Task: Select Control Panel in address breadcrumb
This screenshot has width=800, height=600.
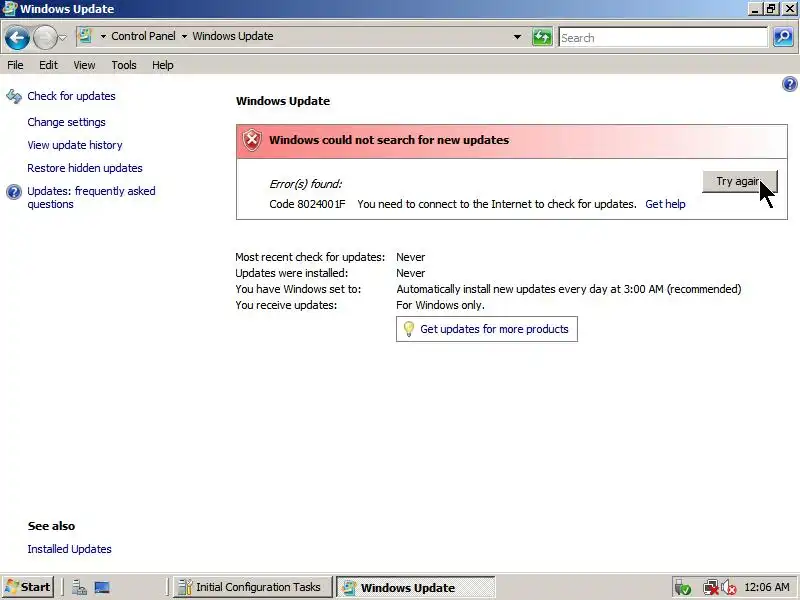Action: click(x=143, y=36)
